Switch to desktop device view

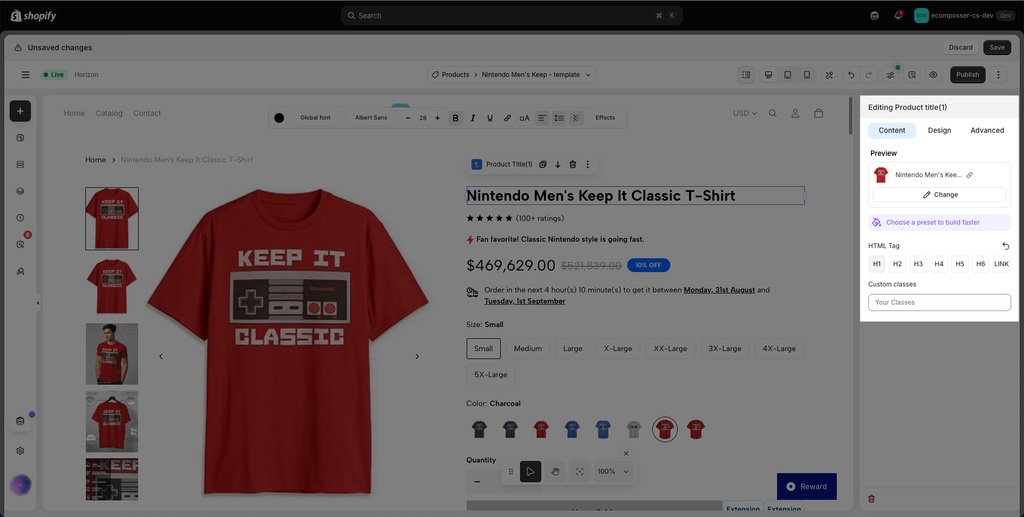(769, 75)
